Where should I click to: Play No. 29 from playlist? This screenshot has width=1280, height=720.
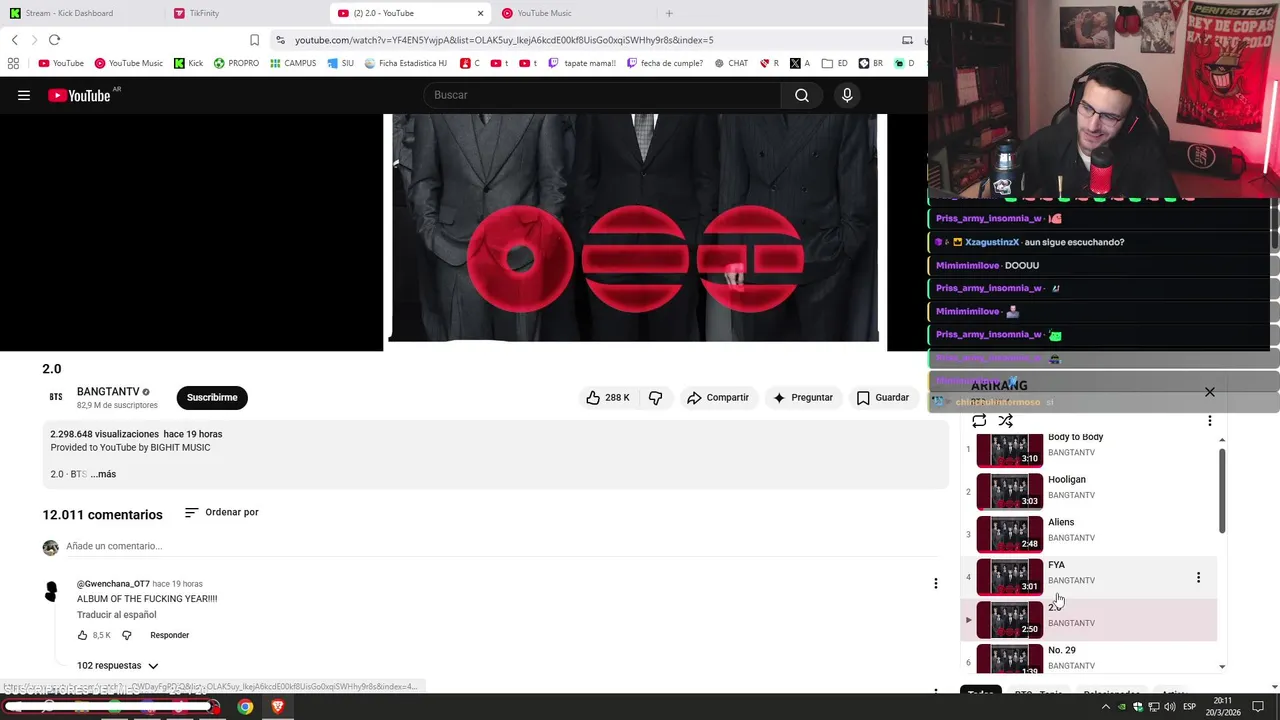coord(1090,658)
